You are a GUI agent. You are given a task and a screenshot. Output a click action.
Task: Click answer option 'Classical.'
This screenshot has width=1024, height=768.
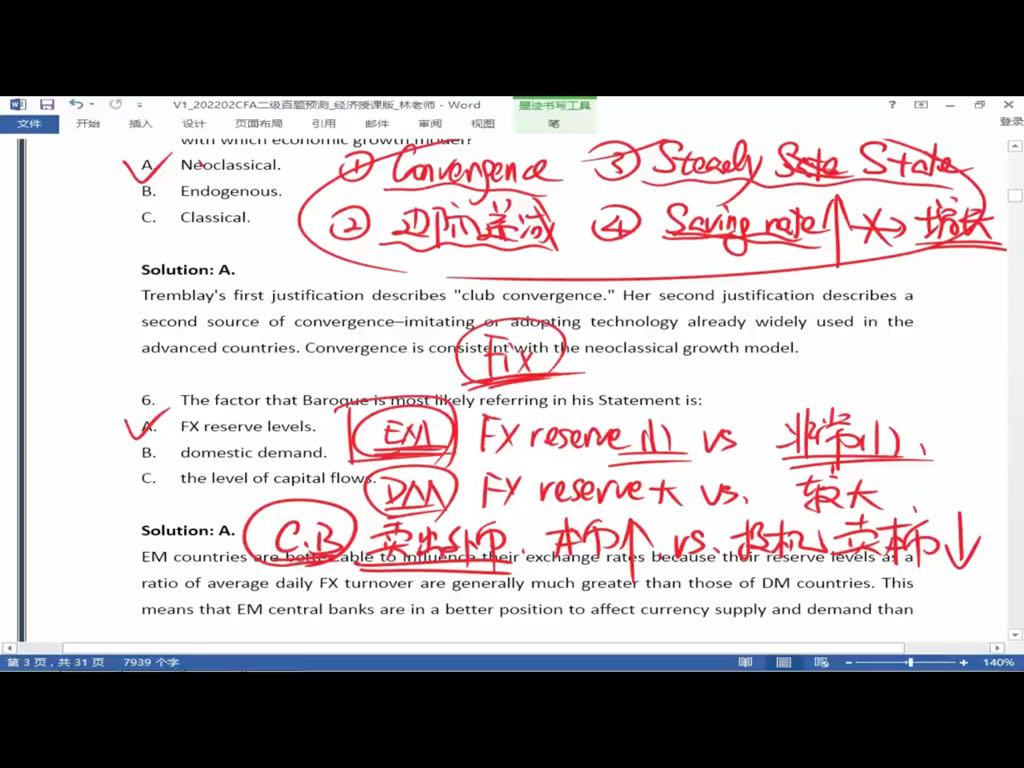(x=216, y=217)
